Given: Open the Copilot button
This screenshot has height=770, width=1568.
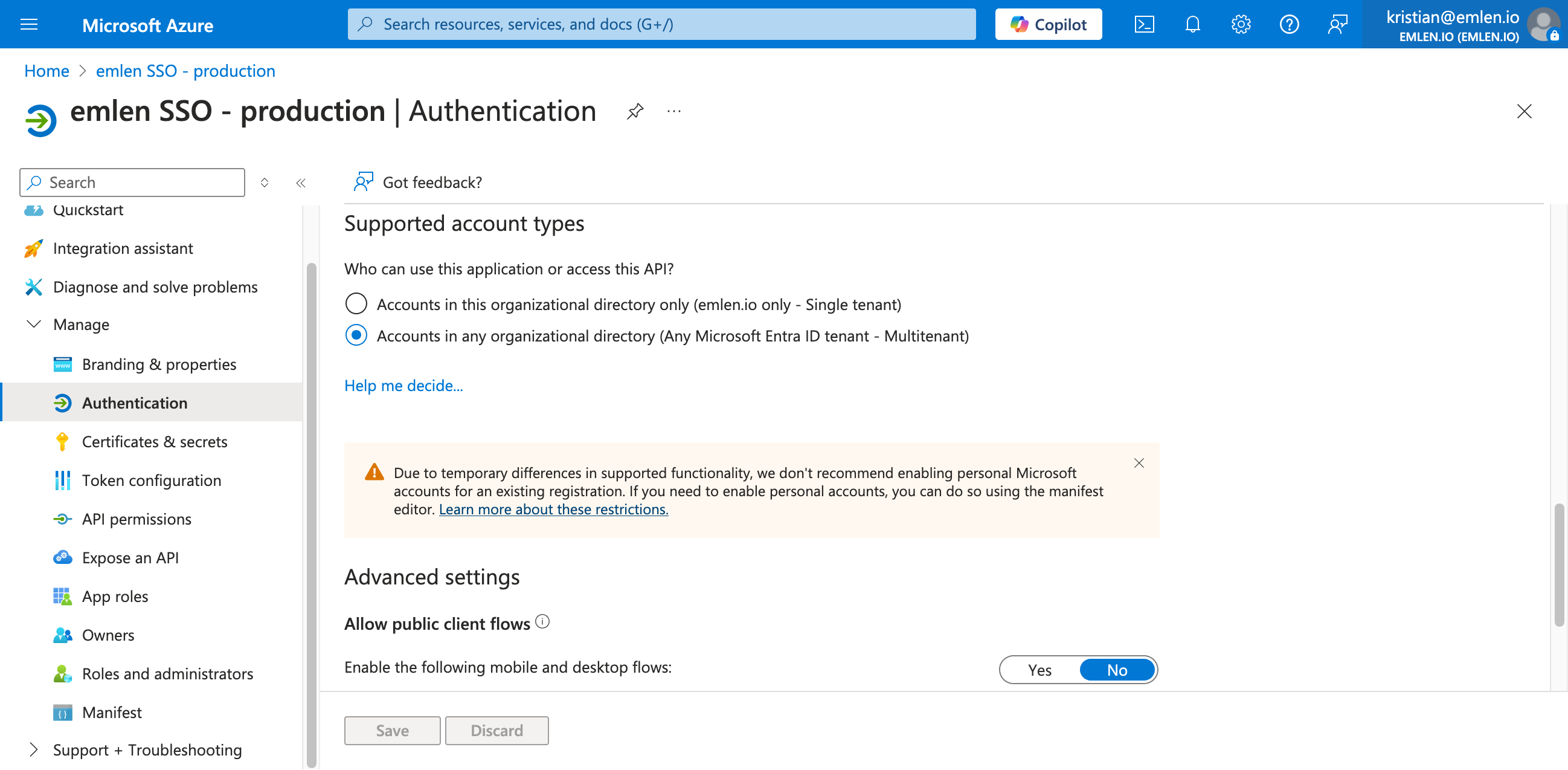Looking at the screenshot, I should (x=1047, y=24).
